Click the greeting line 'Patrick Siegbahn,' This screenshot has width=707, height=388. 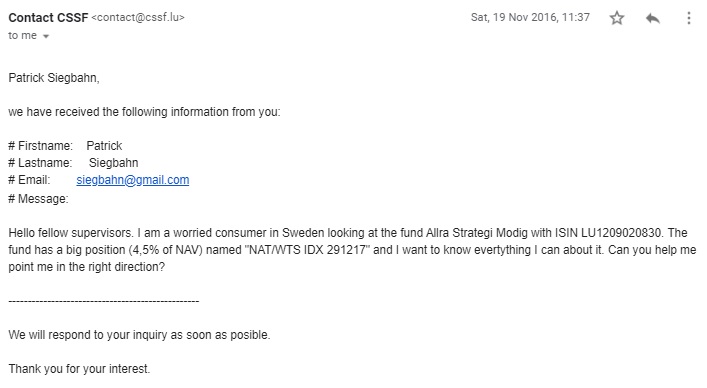point(54,78)
